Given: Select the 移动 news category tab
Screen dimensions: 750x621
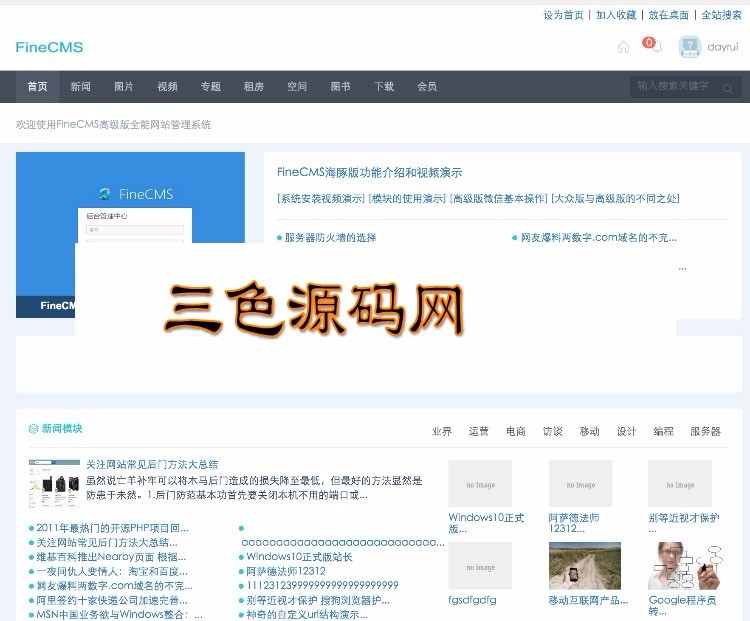Looking at the screenshot, I should [589, 432].
